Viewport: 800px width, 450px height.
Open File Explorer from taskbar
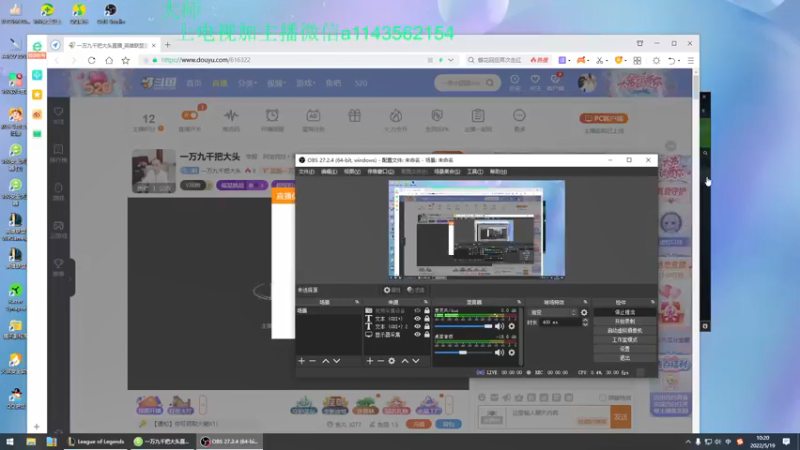pyautogui.click(x=31, y=441)
